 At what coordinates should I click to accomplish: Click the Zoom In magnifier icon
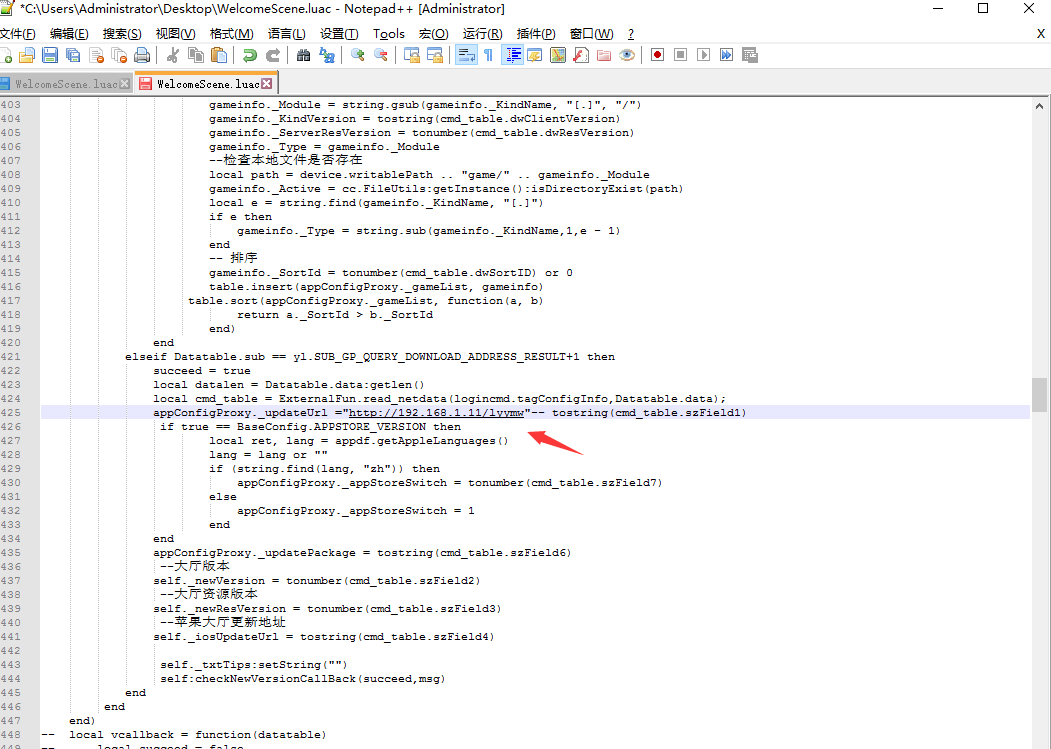tap(357, 55)
